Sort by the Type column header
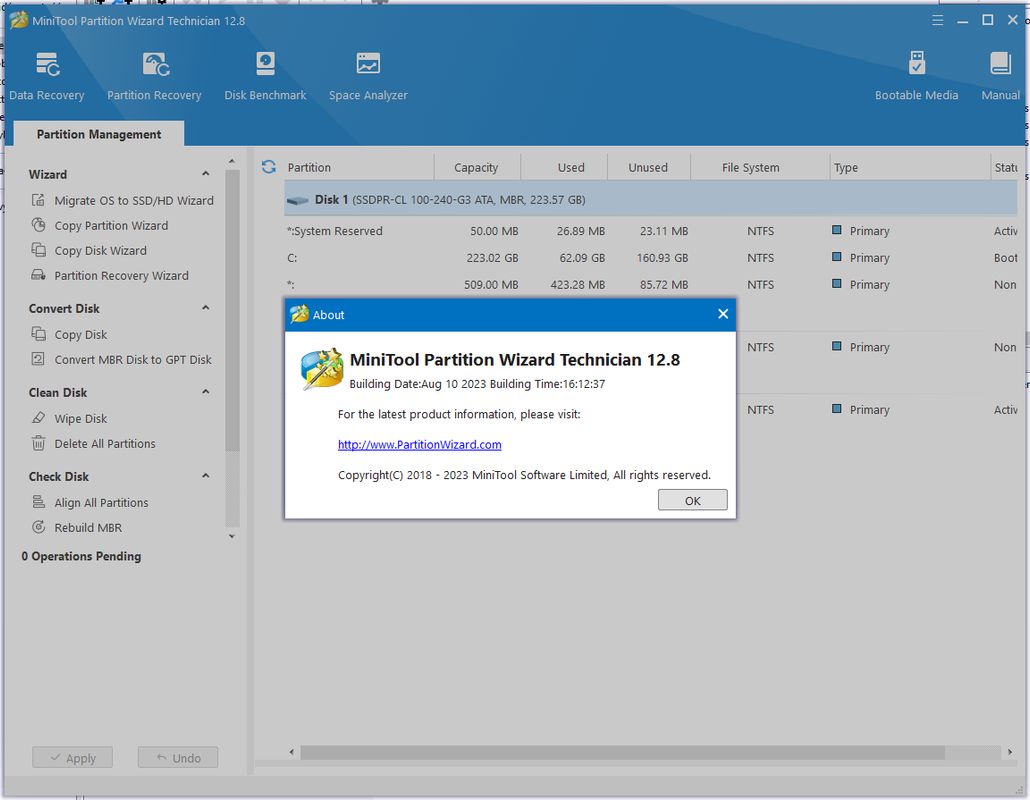The width and height of the screenshot is (1030, 800). pyautogui.click(x=909, y=167)
